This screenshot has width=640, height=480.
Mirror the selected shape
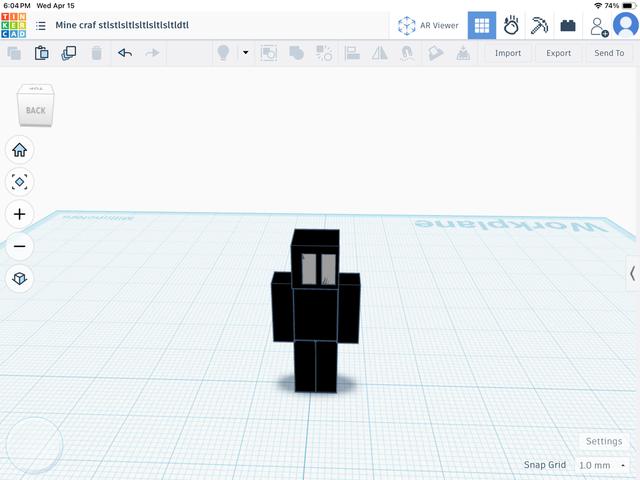tap(380, 53)
